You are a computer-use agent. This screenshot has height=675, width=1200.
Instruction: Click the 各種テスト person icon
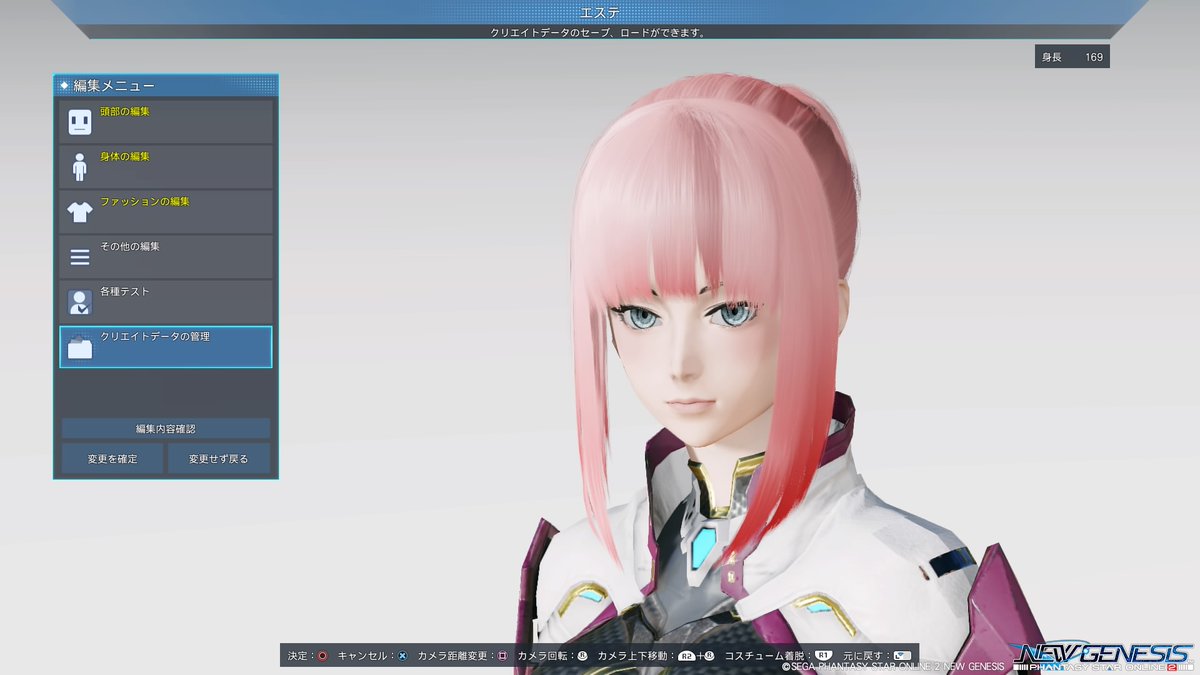tap(80, 302)
